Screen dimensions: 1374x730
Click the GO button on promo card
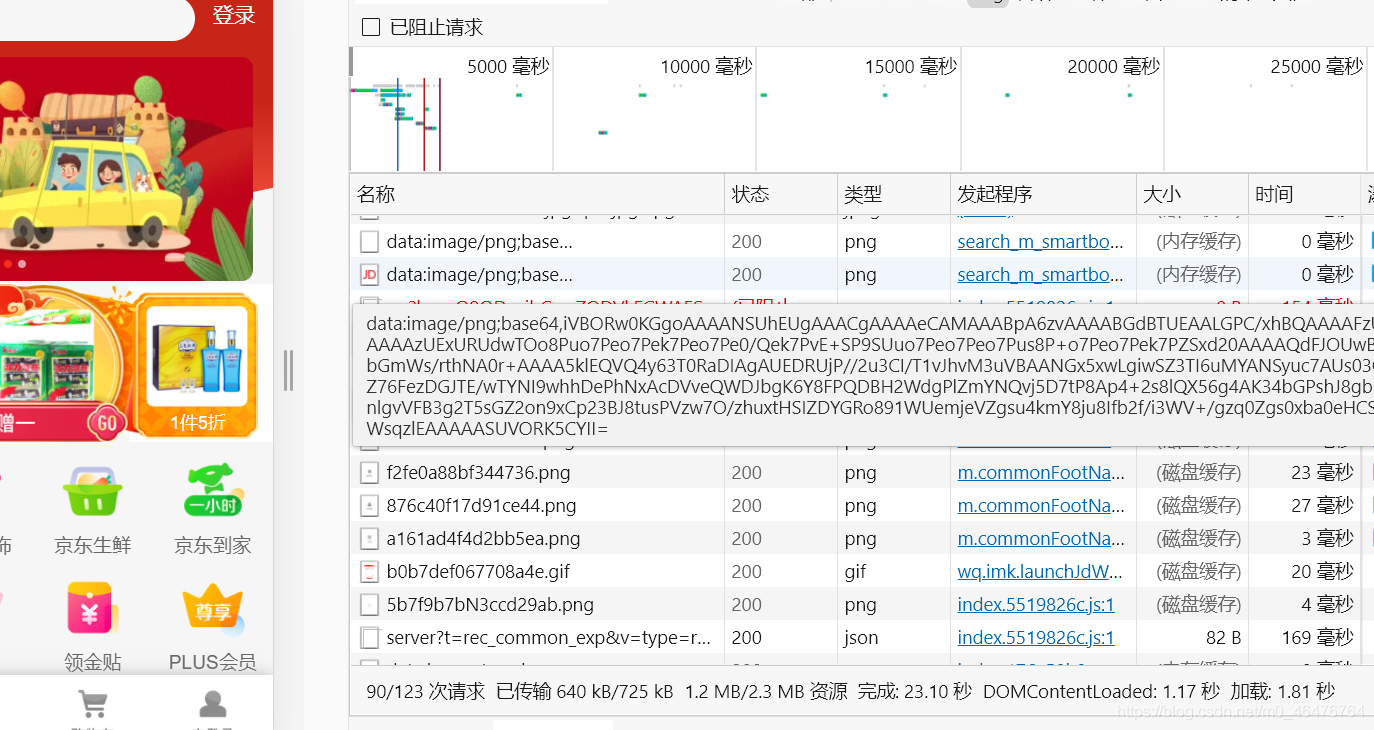click(x=106, y=422)
